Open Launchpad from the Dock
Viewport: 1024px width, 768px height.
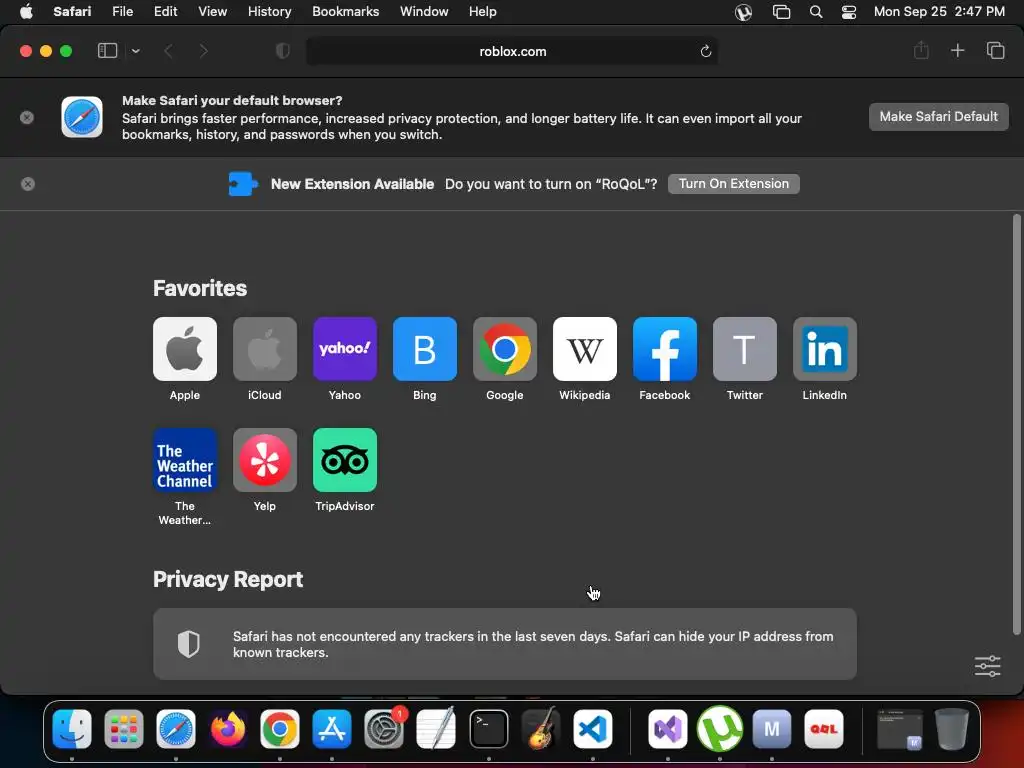[x=123, y=729]
